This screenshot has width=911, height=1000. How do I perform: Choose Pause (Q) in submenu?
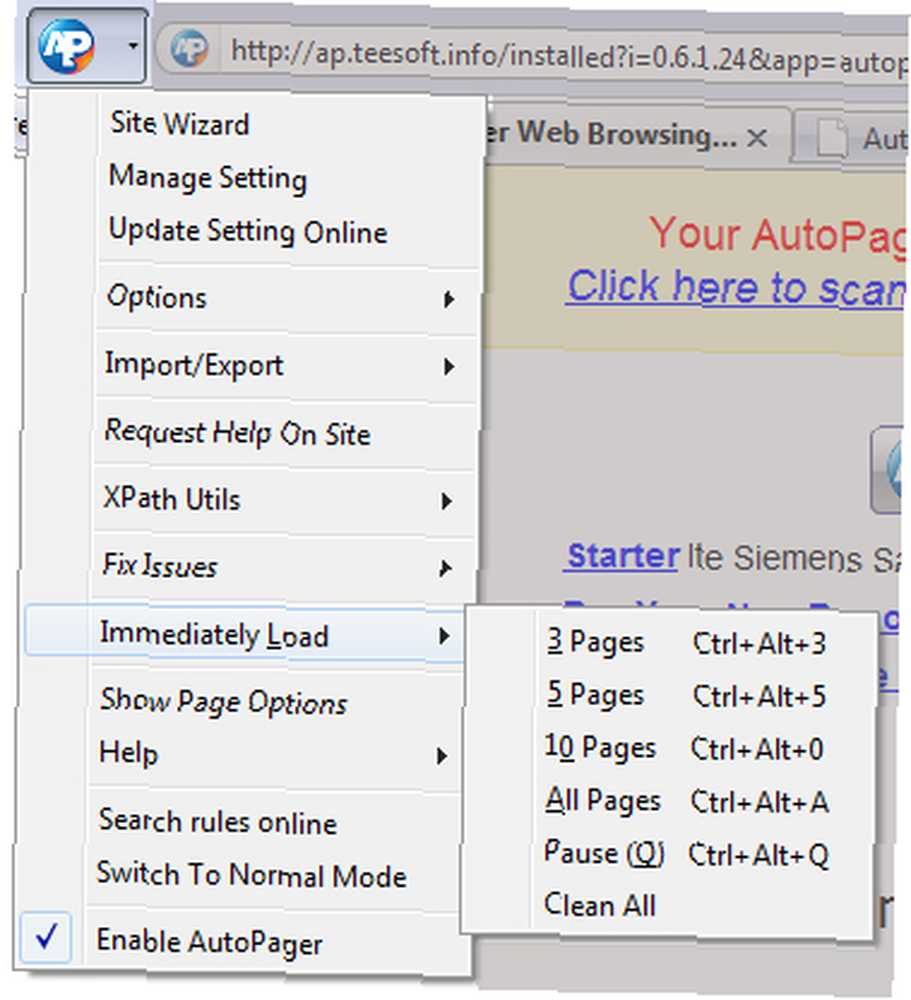coord(686,854)
